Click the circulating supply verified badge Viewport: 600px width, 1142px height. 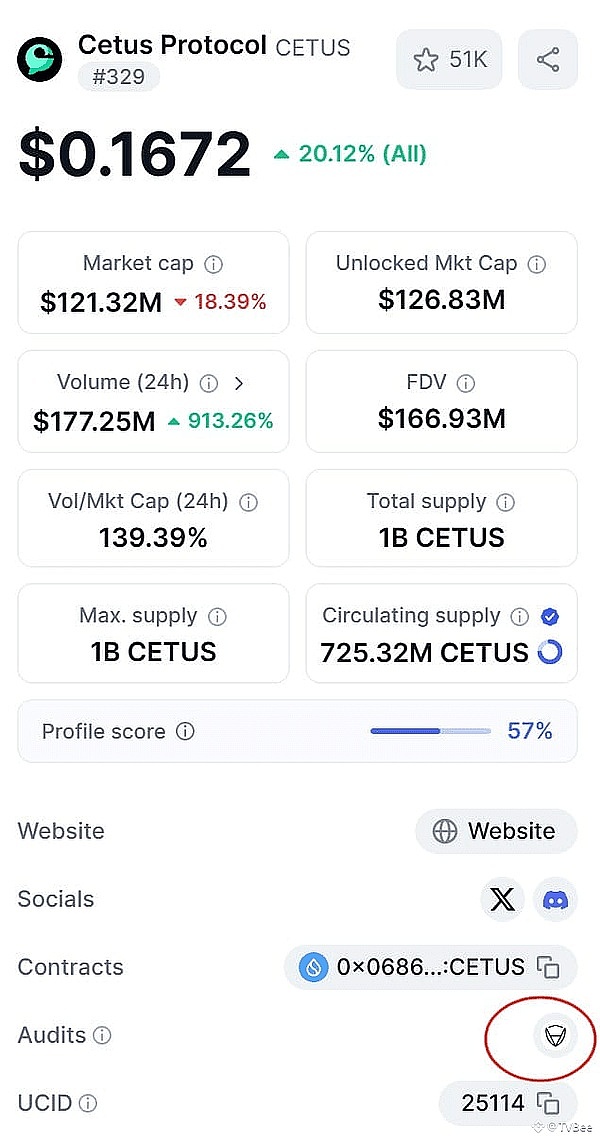[549, 616]
